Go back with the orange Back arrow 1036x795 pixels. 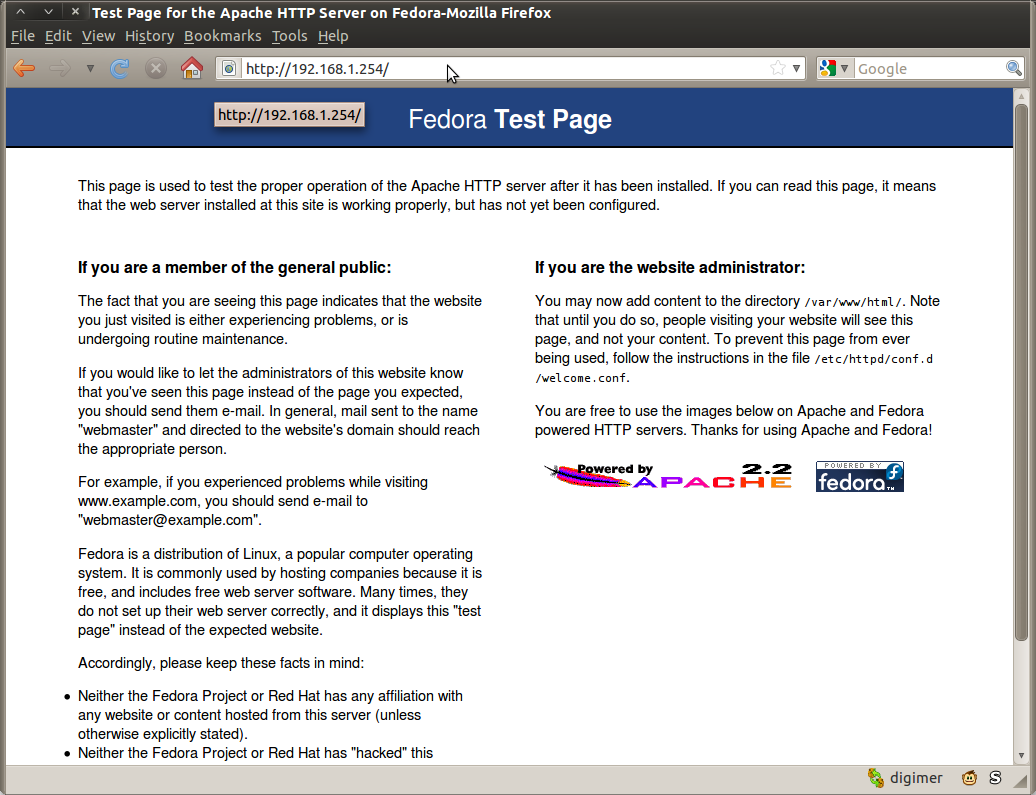pyautogui.click(x=24, y=68)
